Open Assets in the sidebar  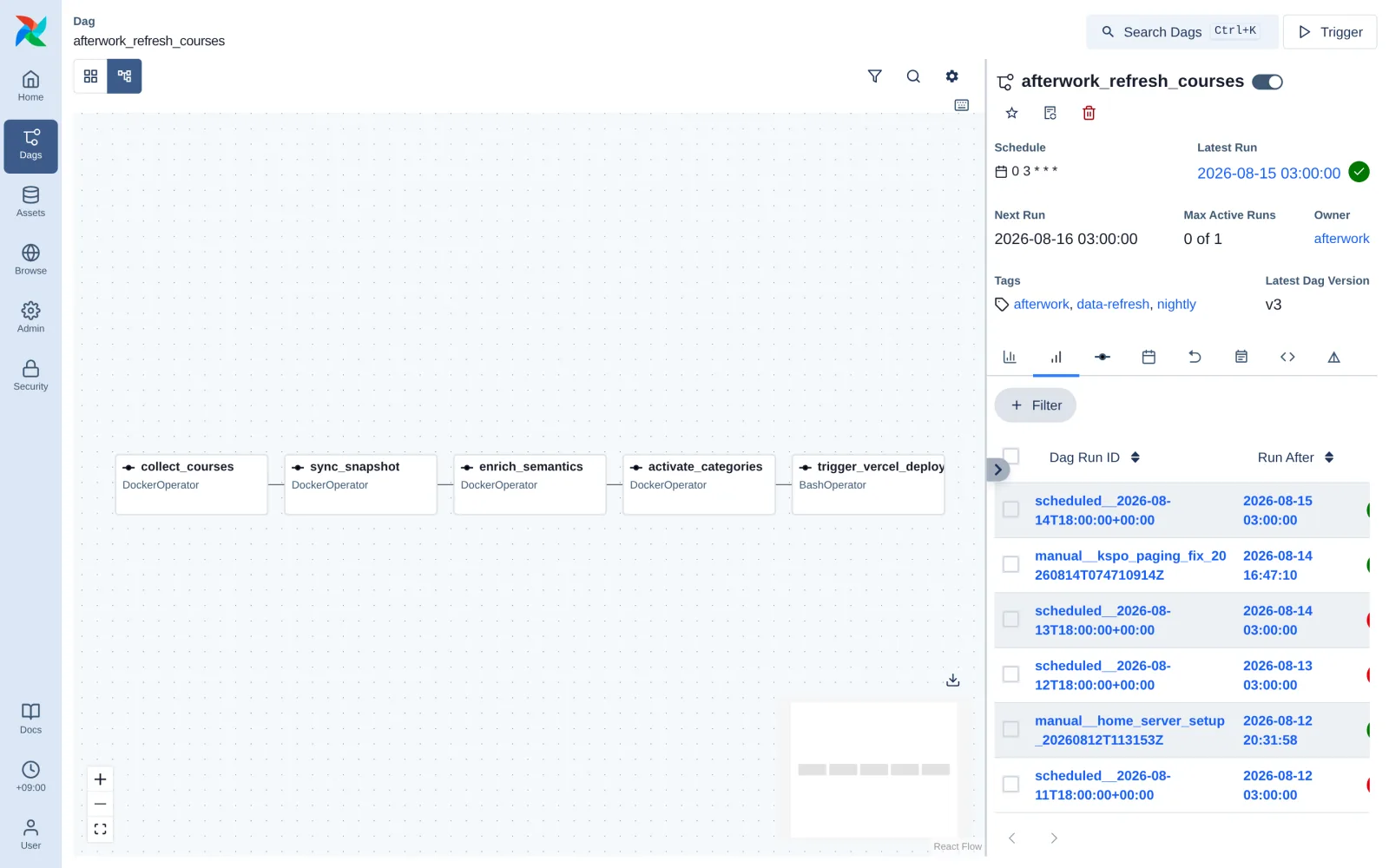(x=30, y=202)
